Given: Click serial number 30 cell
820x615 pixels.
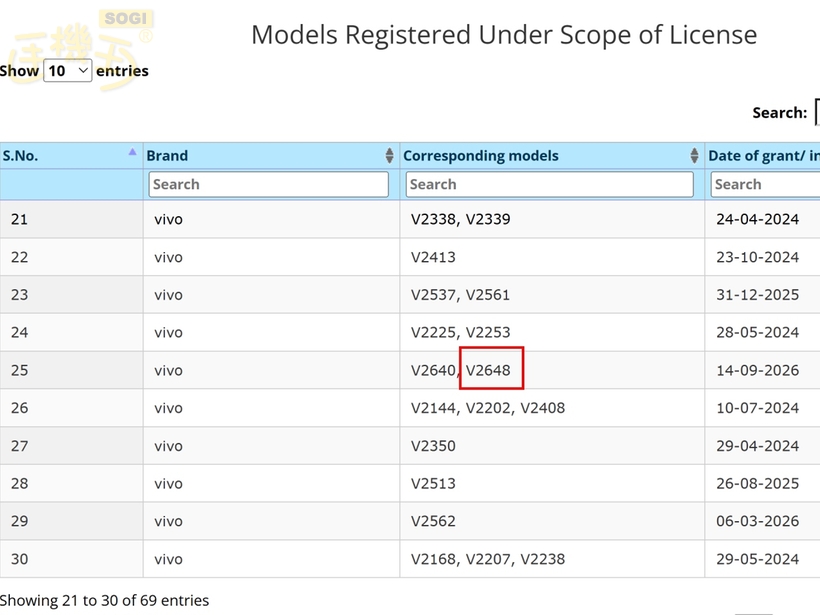Looking at the screenshot, I should point(71,559).
